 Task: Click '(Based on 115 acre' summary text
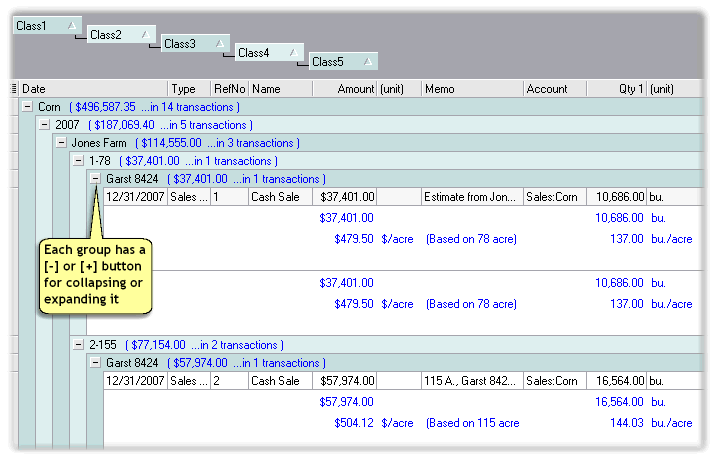[x=473, y=423]
